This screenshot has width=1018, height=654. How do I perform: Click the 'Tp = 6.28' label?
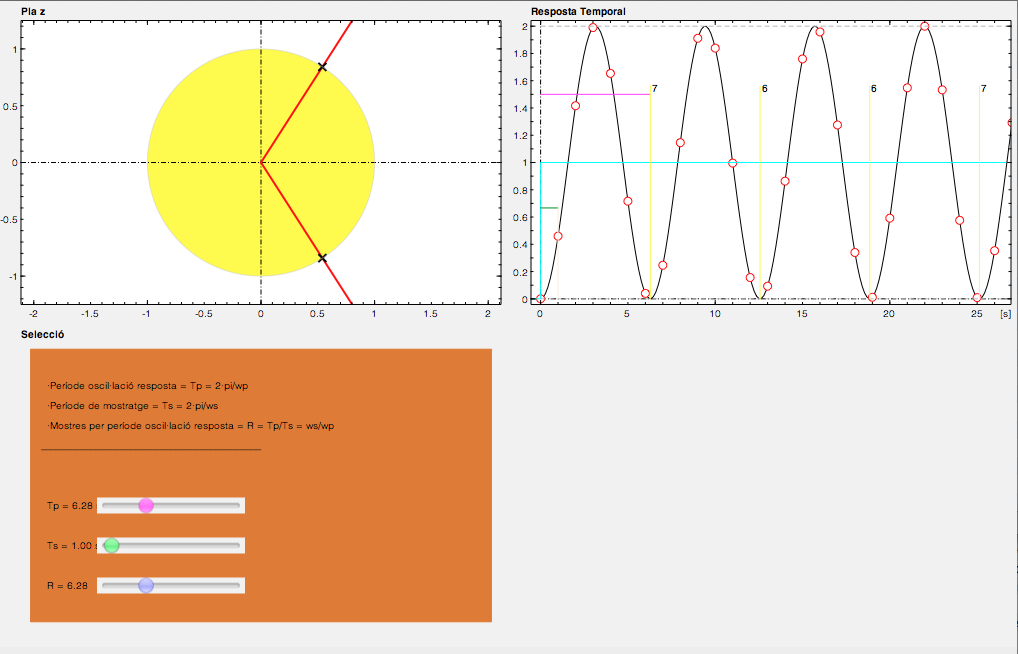pyautogui.click(x=69, y=505)
